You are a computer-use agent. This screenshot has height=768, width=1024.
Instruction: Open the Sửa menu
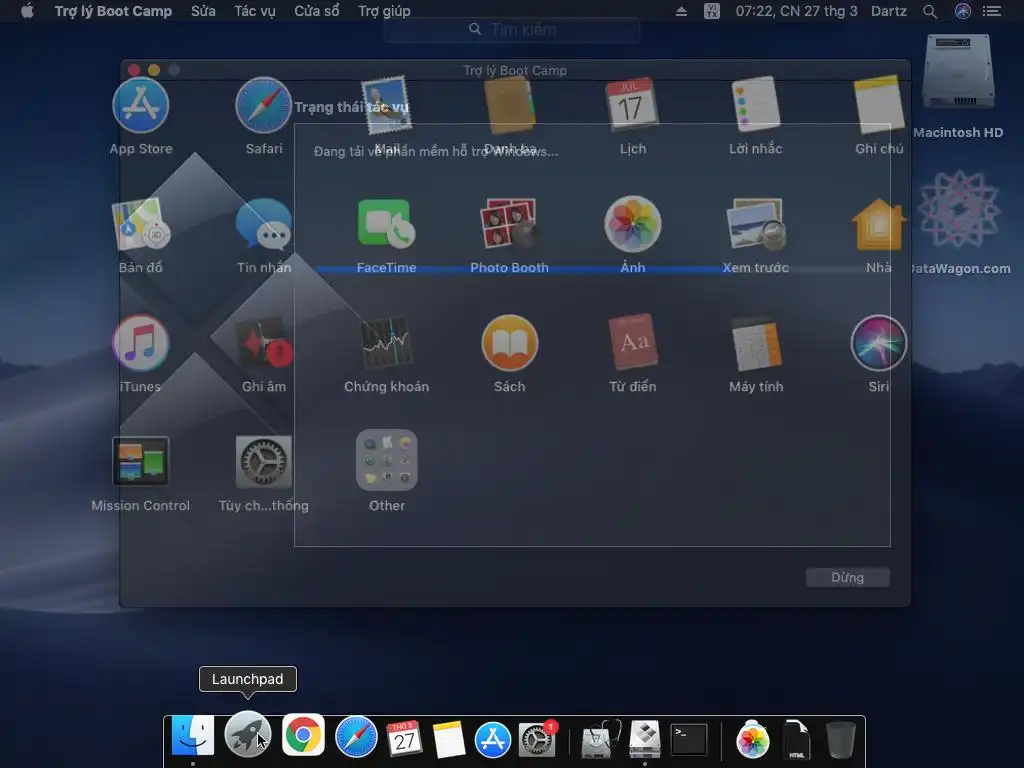click(x=203, y=11)
